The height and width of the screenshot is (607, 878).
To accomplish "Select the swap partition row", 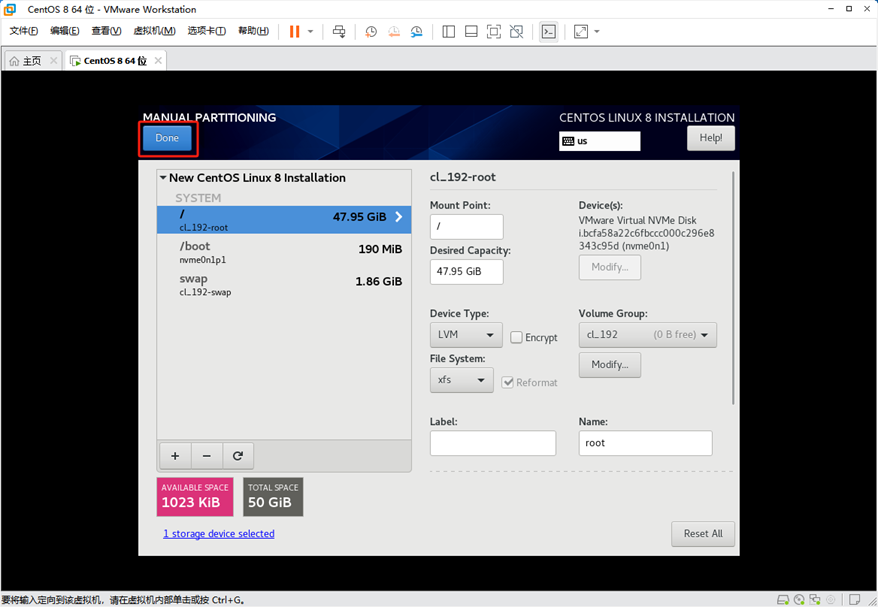I will (x=284, y=284).
